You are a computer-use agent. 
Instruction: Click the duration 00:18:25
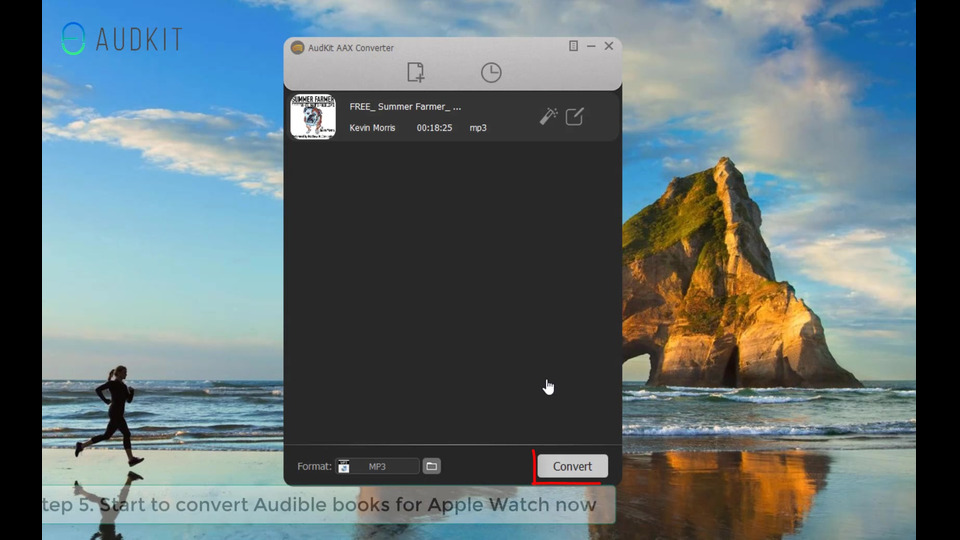434,128
